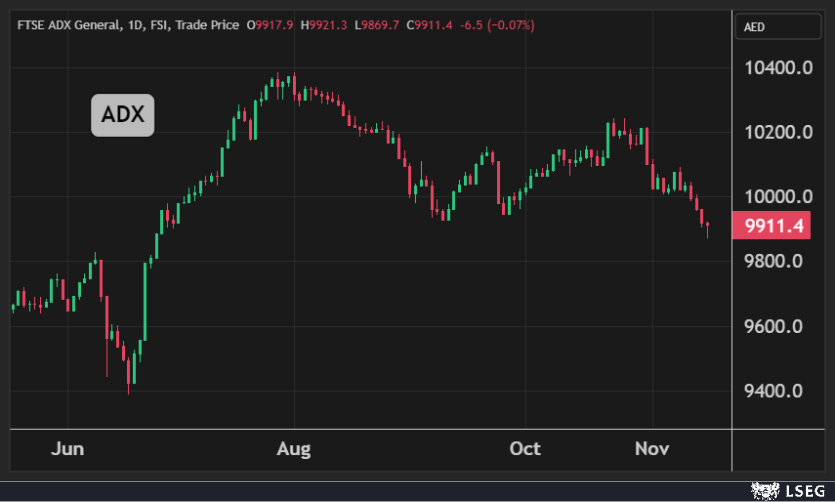Click the 10400.0 price axis label

pyautogui.click(x=777, y=69)
